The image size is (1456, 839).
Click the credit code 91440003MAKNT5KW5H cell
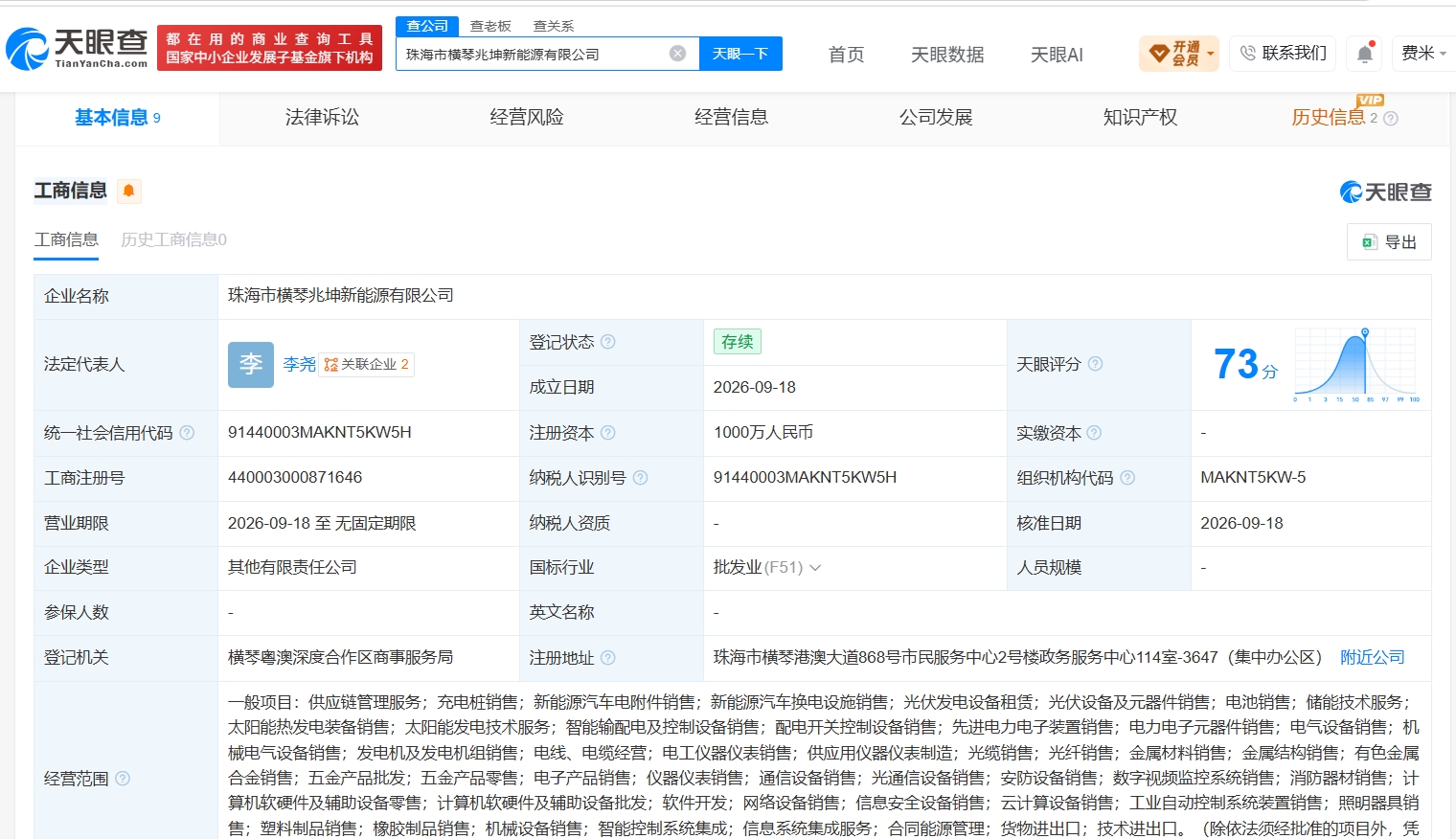coord(320,433)
